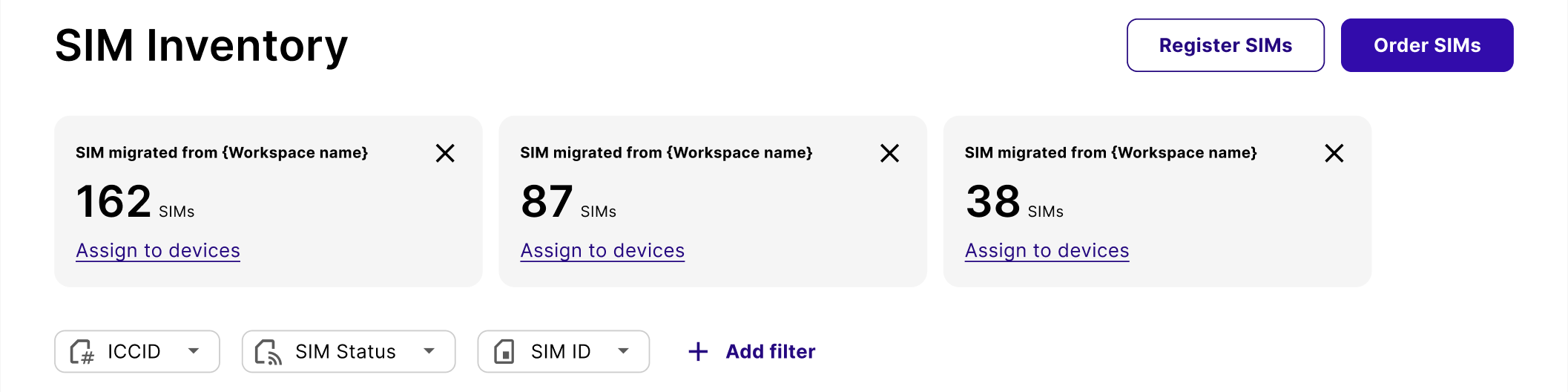
Task: Expand the SIM ID dropdown arrow
Action: [623, 351]
